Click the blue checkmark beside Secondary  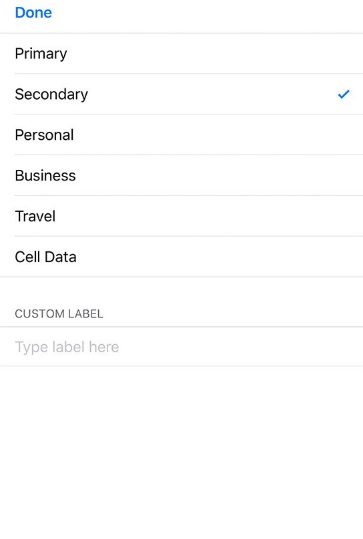[x=343, y=94]
